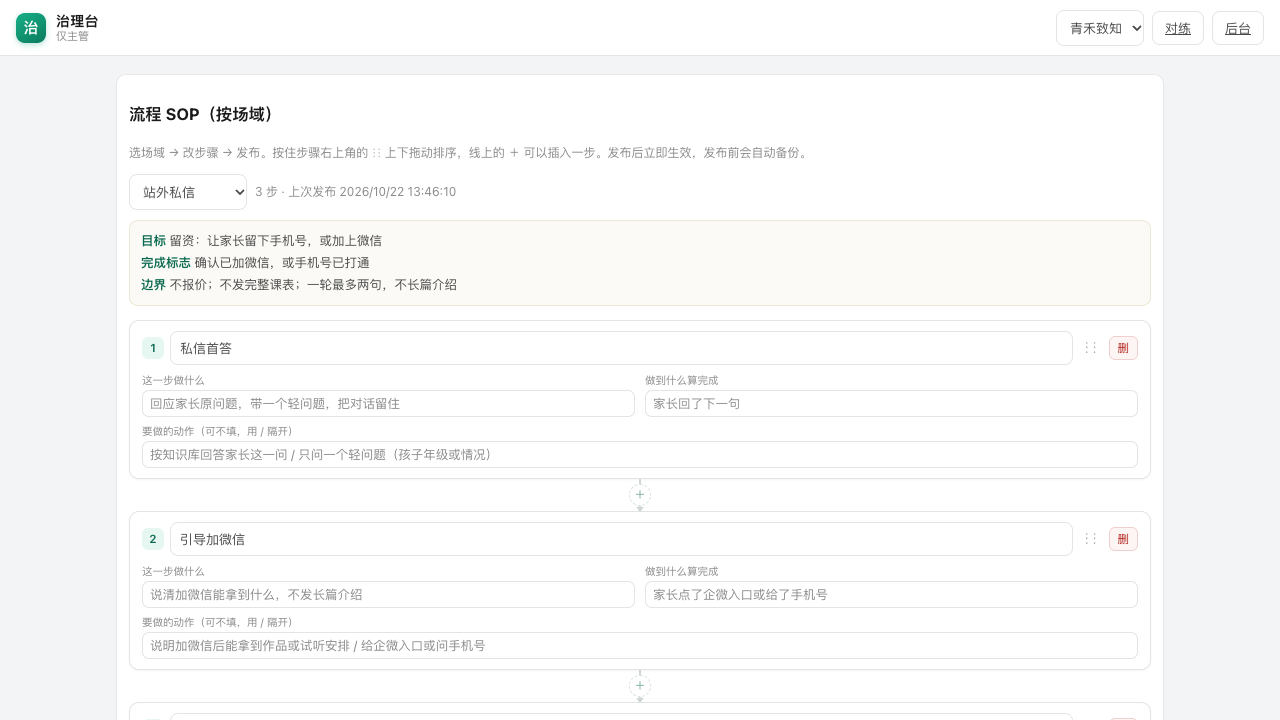Viewport: 1280px width, 720px height.
Task: Open the 站外私信 scene dropdown
Action: 188,192
